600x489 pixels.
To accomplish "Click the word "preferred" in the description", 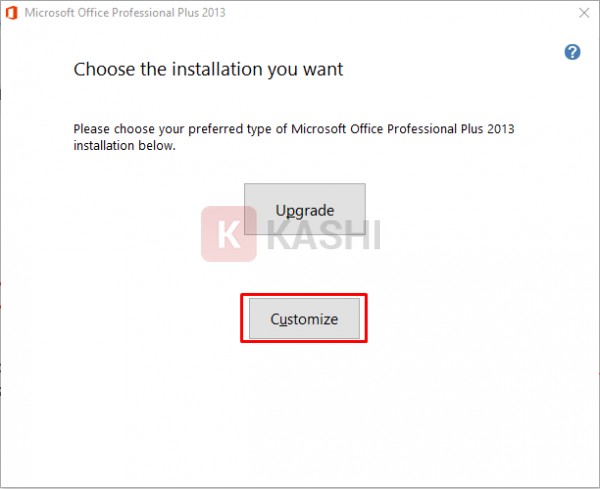I will pyautogui.click(x=215, y=129).
